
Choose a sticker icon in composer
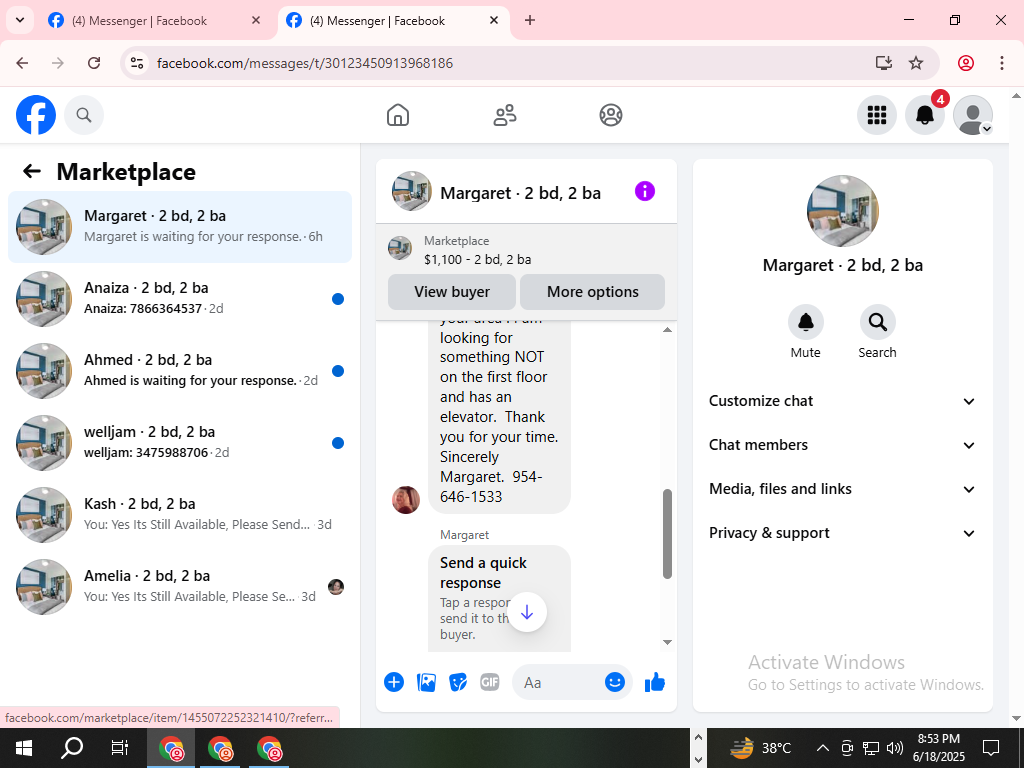458,682
